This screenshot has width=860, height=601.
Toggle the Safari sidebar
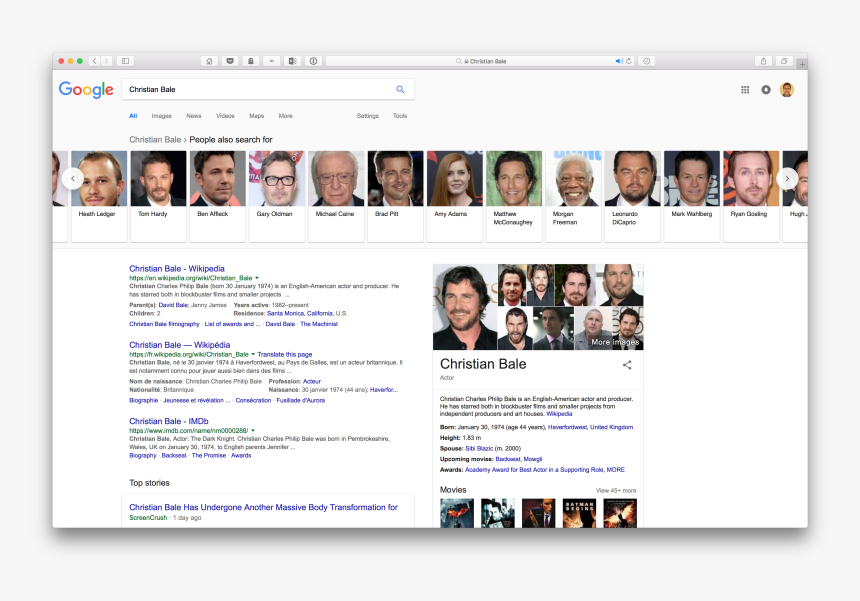[126, 61]
